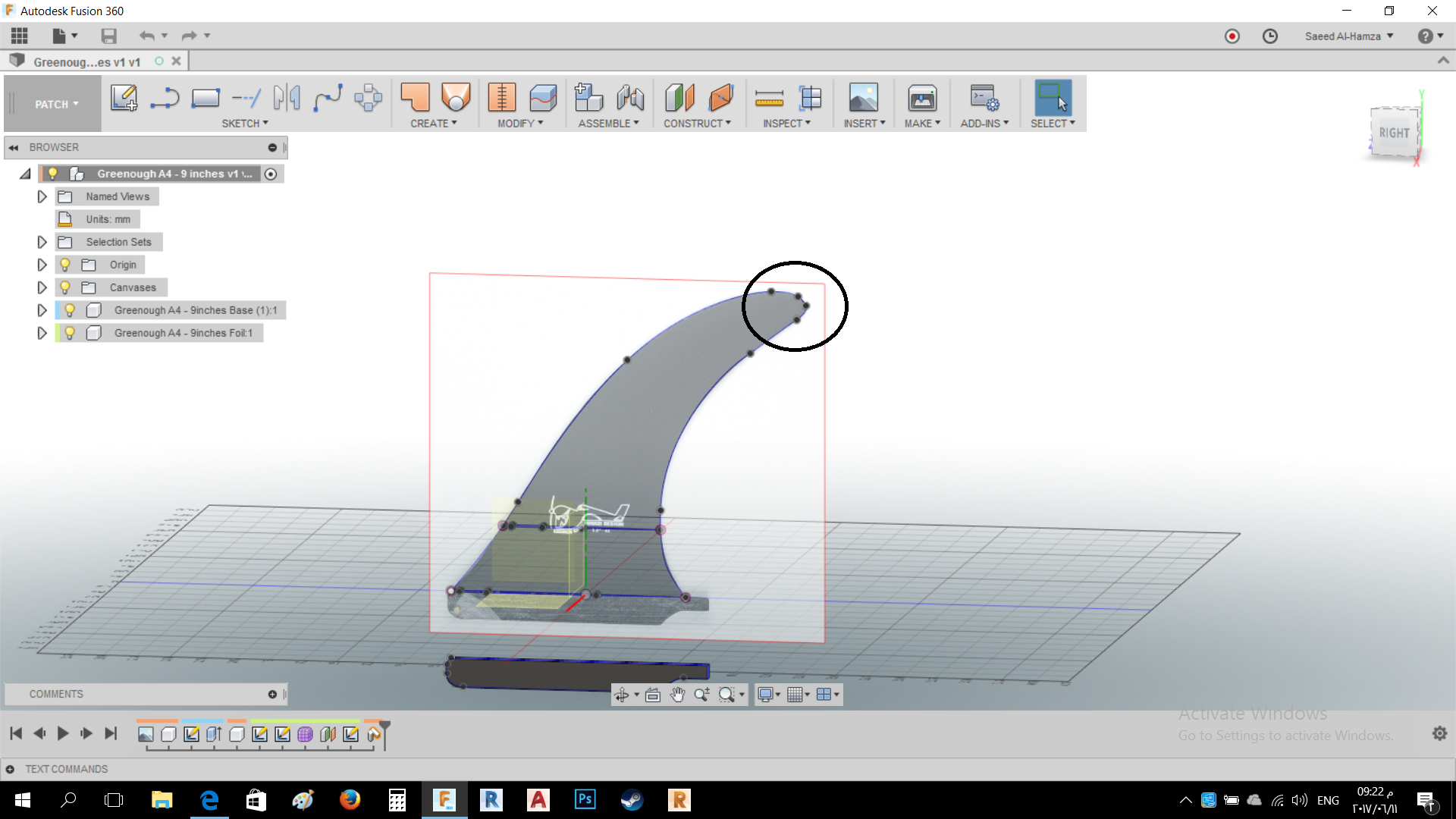The image size is (1456, 819).
Task: Toggle visibility of Greenough A4 - 9inches Base
Action: coord(69,310)
